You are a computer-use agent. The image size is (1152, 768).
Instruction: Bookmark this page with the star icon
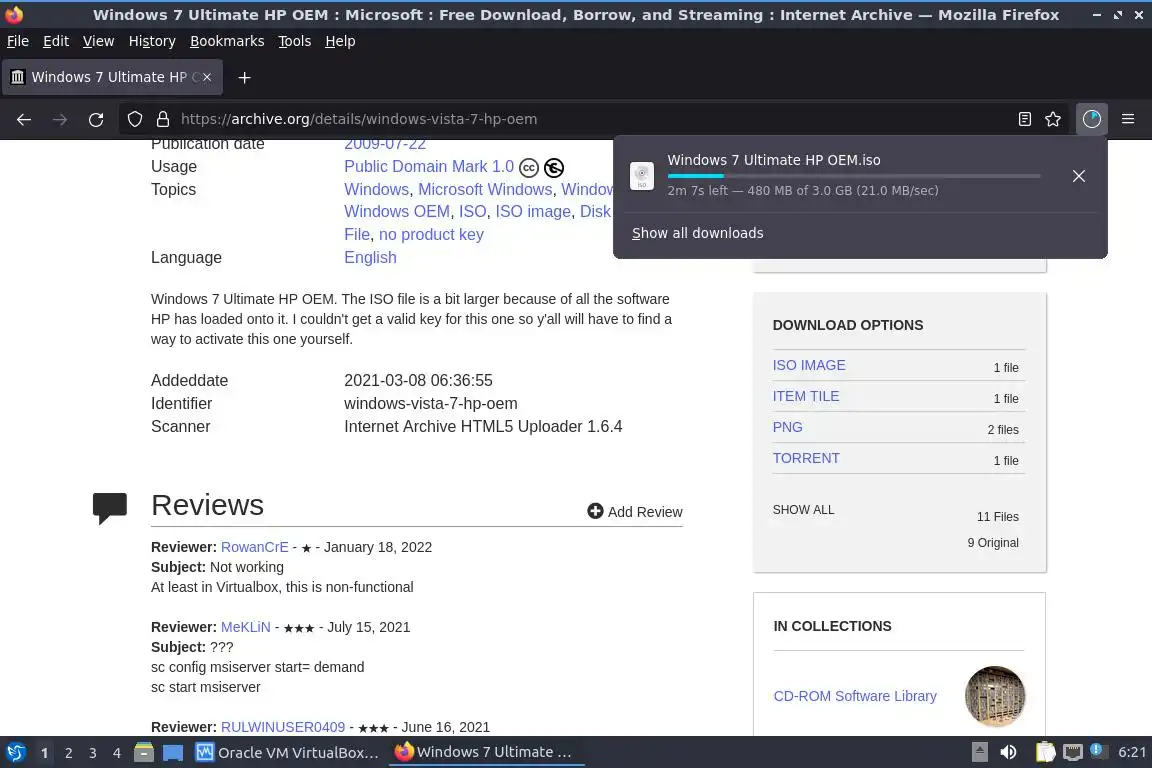(1053, 119)
